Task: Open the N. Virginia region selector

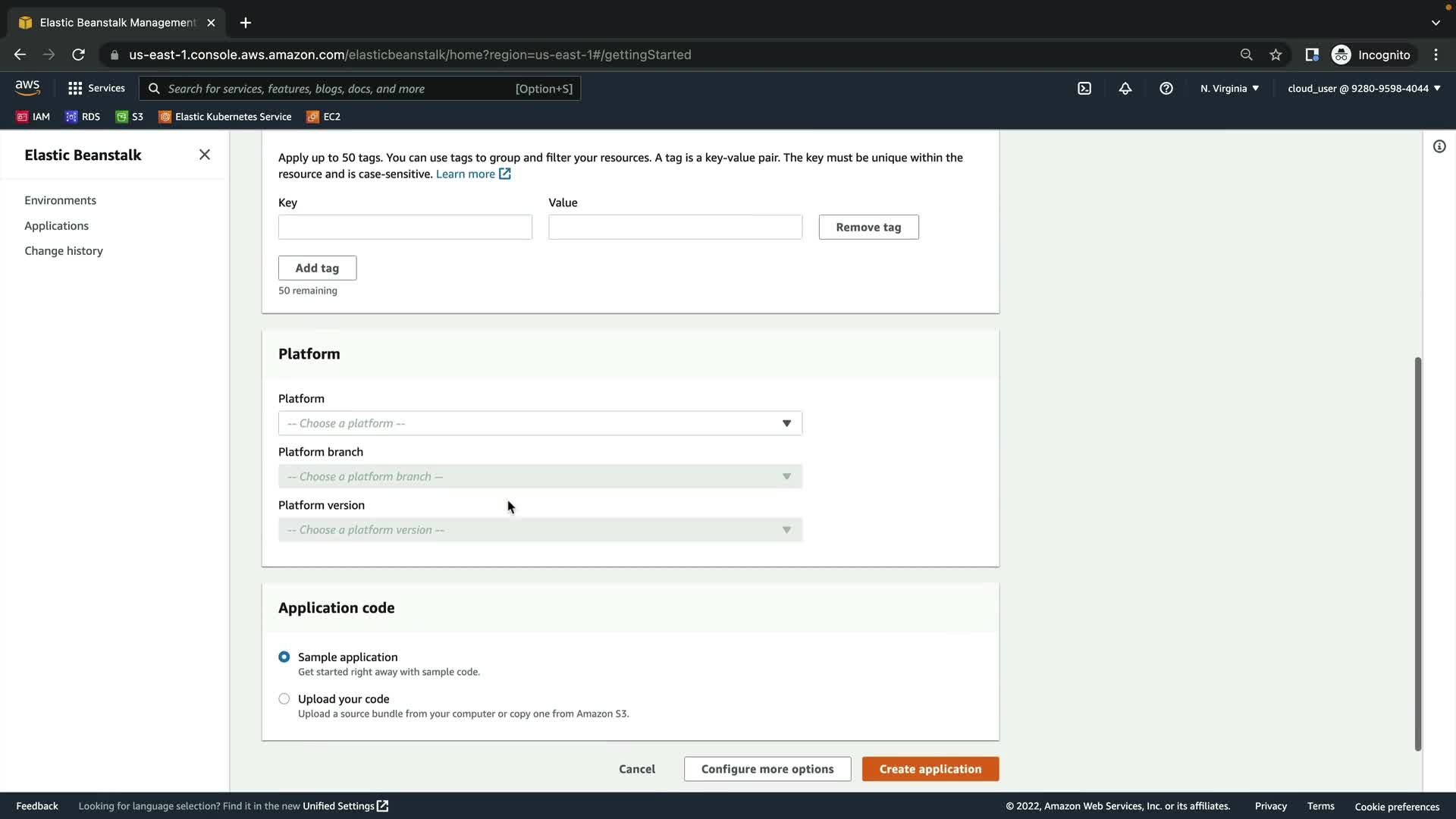Action: (x=1229, y=89)
